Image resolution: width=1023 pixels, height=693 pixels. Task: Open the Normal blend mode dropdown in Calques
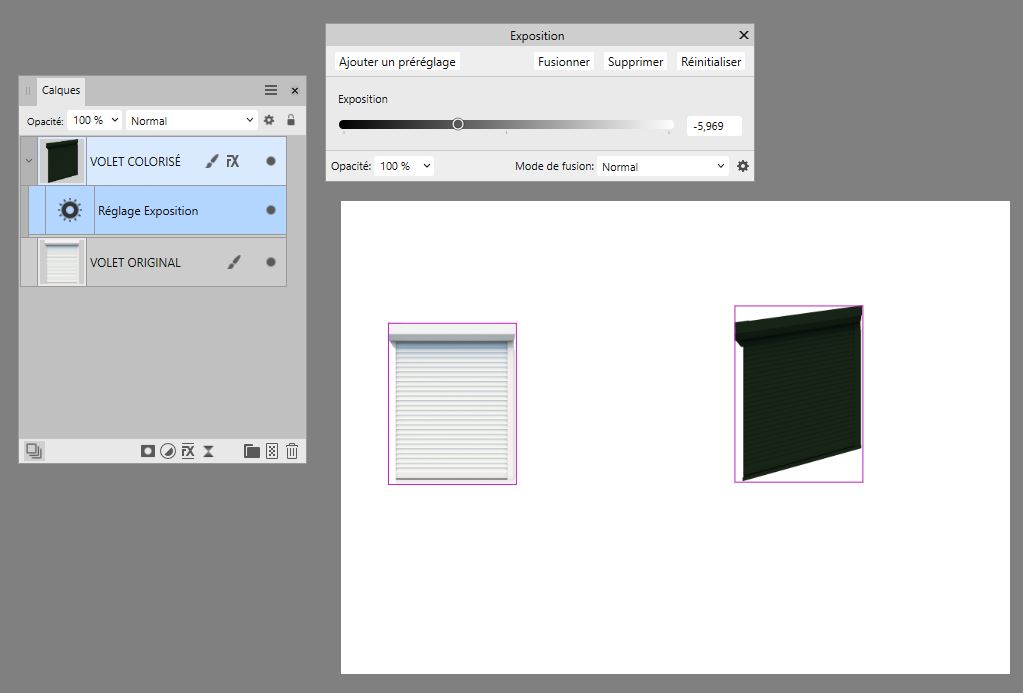pyautogui.click(x=192, y=120)
